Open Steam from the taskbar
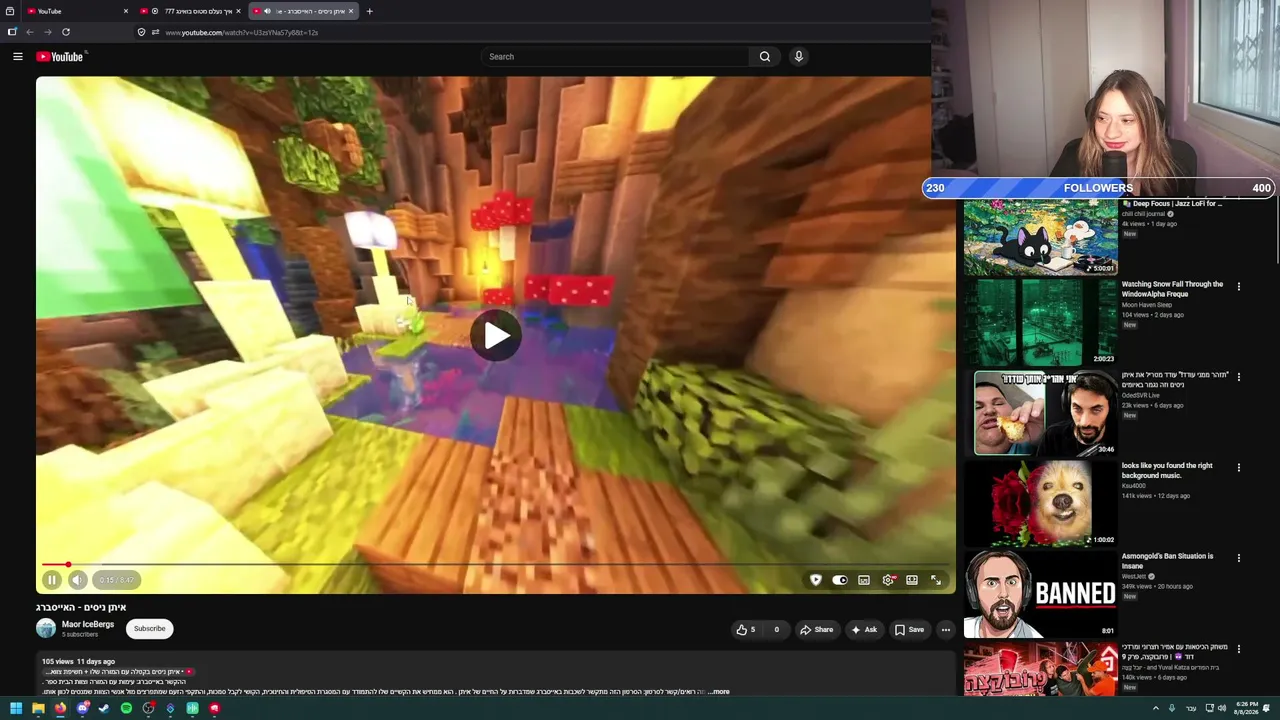Viewport: 1280px width, 720px height. [104, 709]
